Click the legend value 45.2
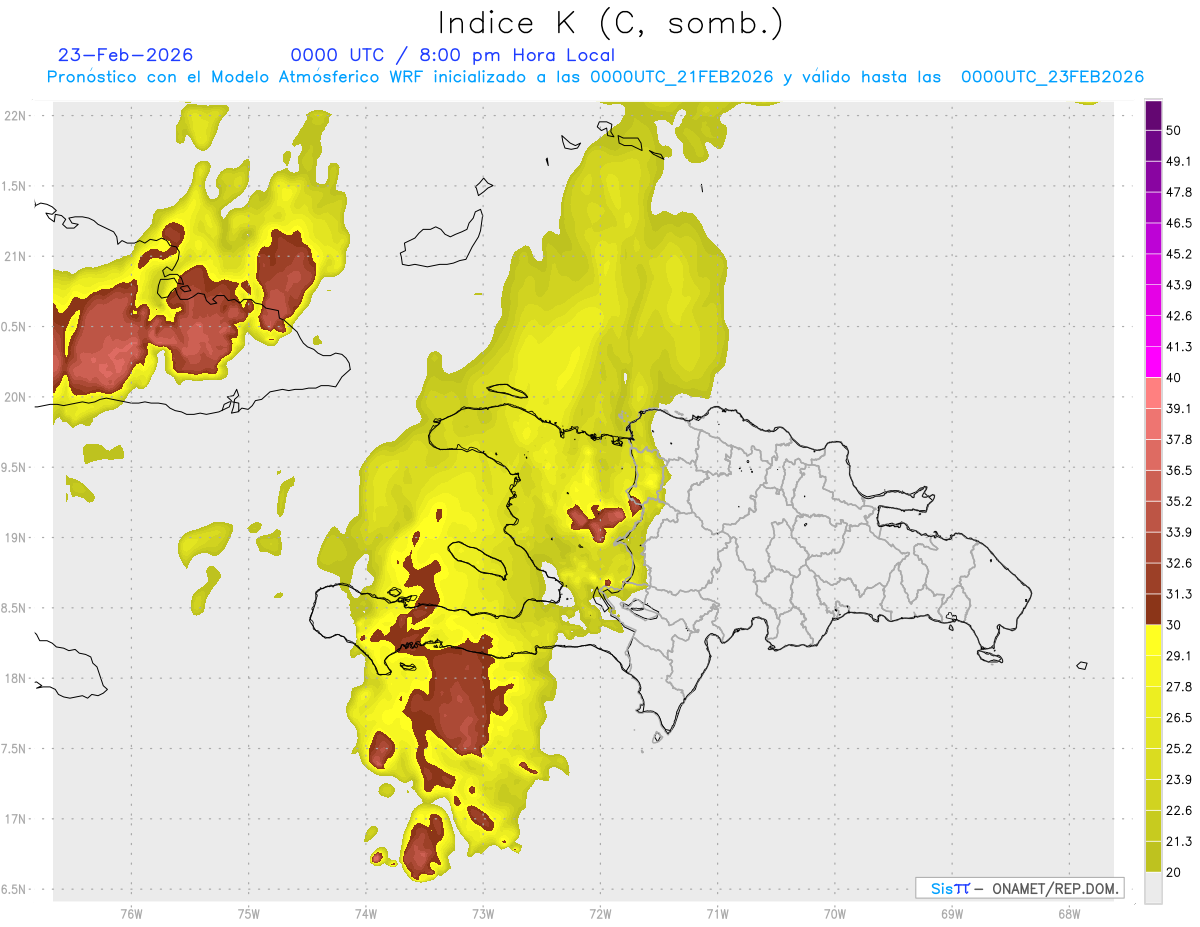The width and height of the screenshot is (1200, 927). pos(1179,254)
